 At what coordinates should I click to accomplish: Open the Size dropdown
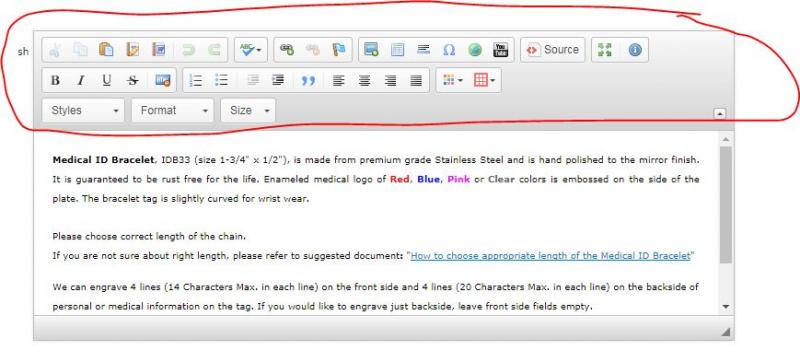point(248,110)
